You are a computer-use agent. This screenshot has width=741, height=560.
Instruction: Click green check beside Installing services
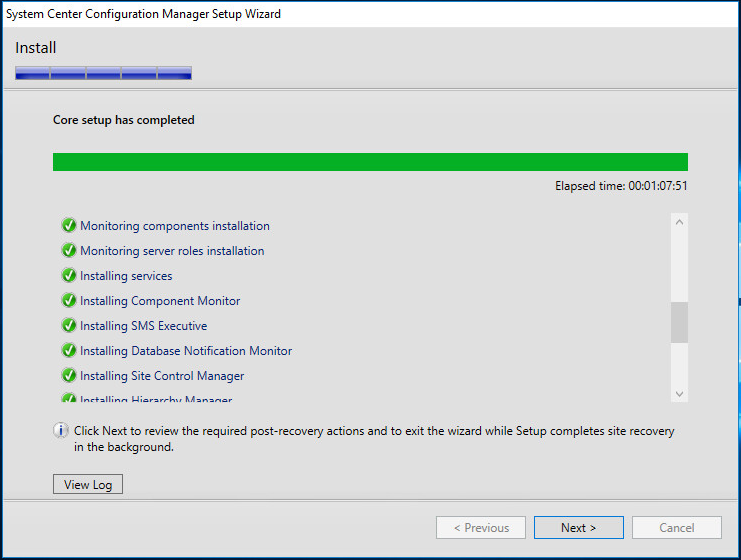coord(69,276)
